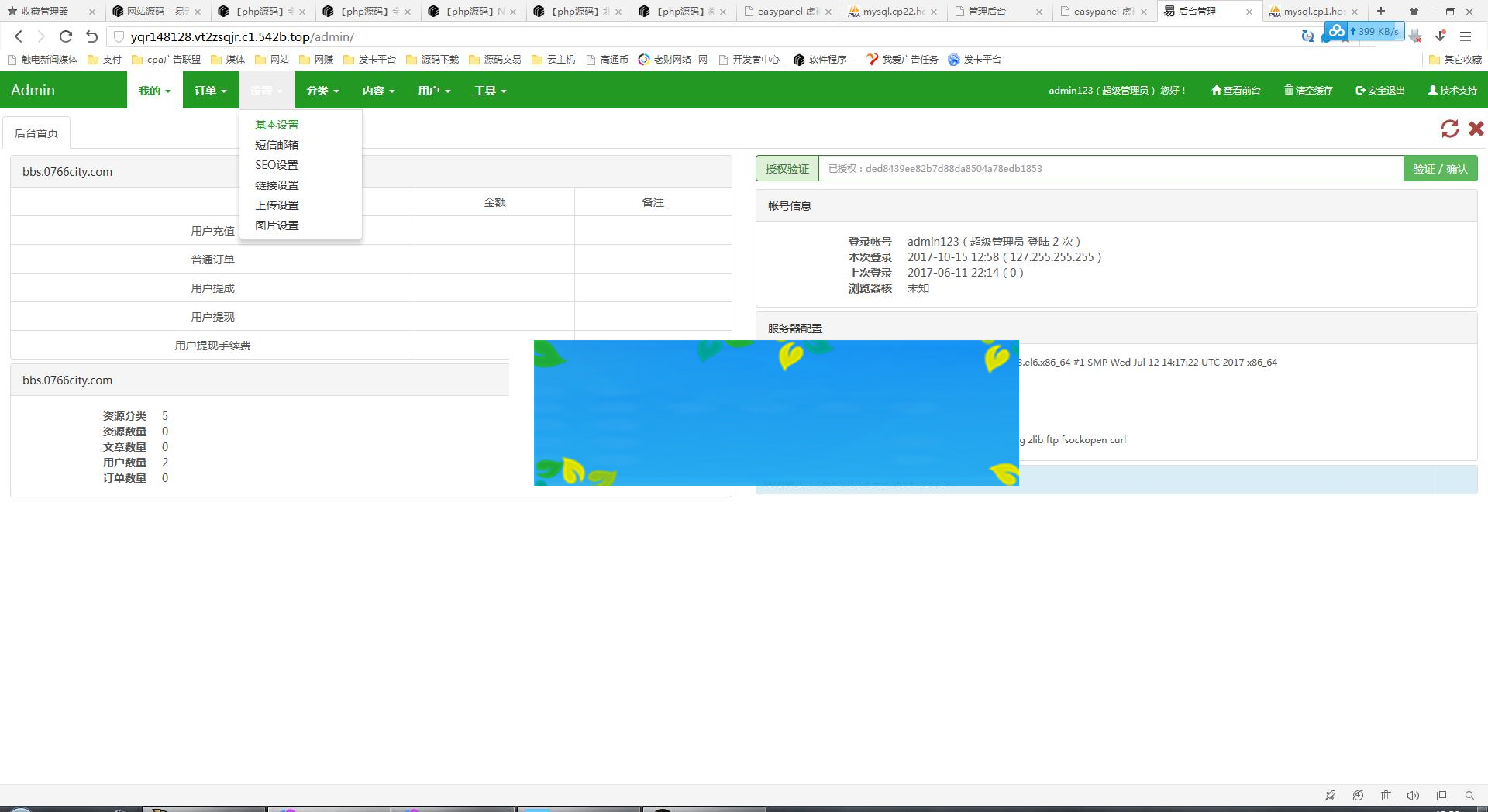Image resolution: width=1488 pixels, height=812 pixels.
Task: Expand the 订单 dropdown menu
Action: tap(210, 91)
